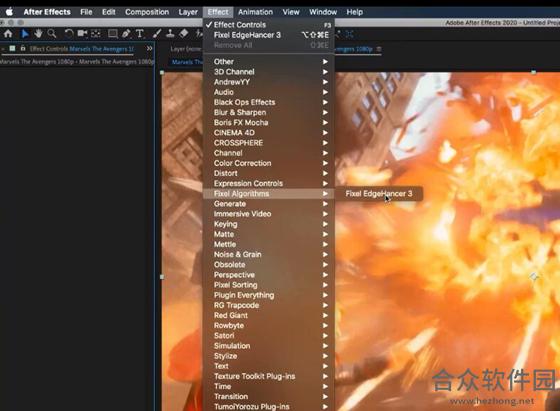Viewport: 560px width, 411px height.
Task: Open the Generate effects category
Action: coord(269,204)
